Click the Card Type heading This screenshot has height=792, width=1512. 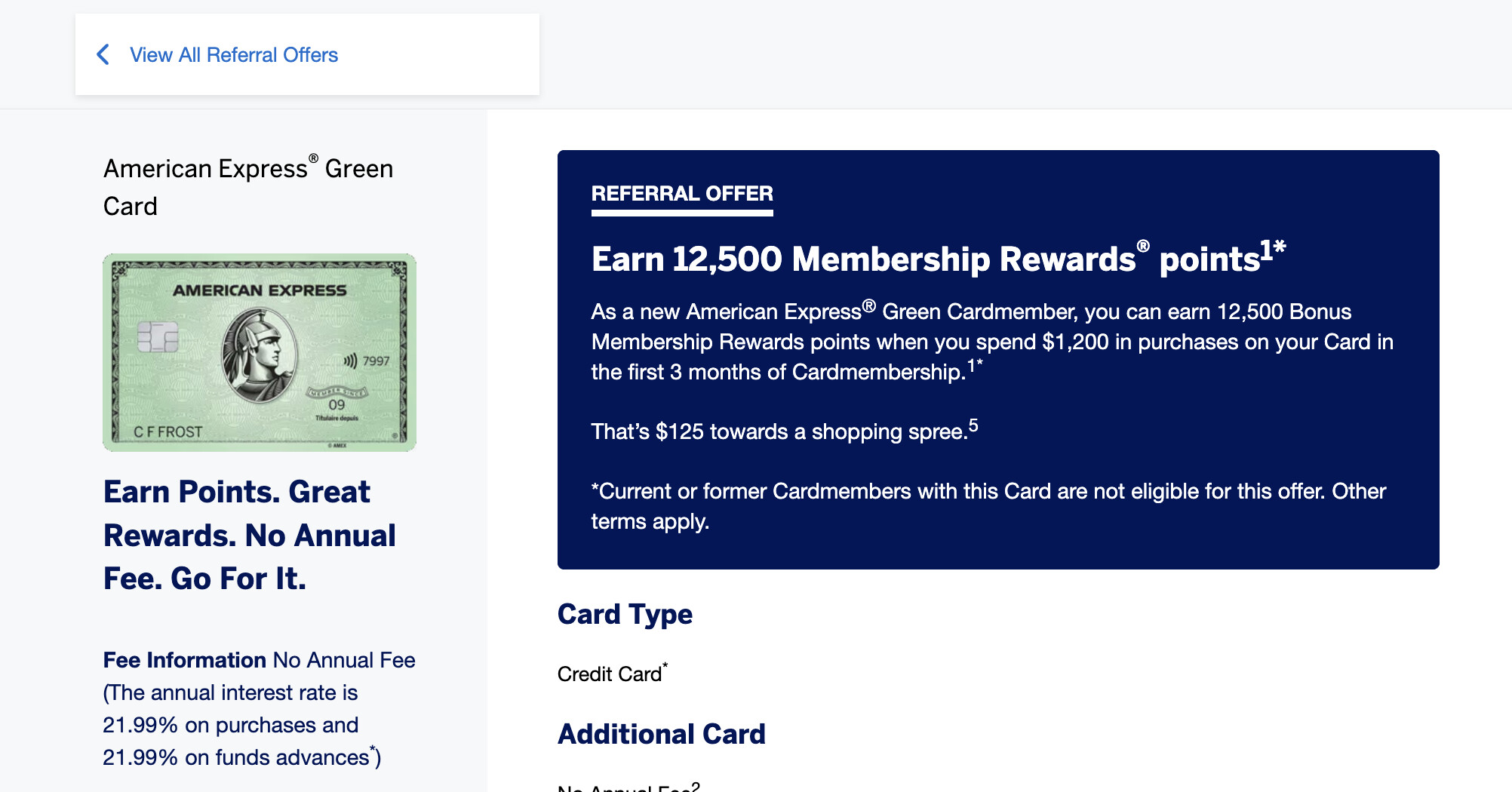tap(625, 615)
